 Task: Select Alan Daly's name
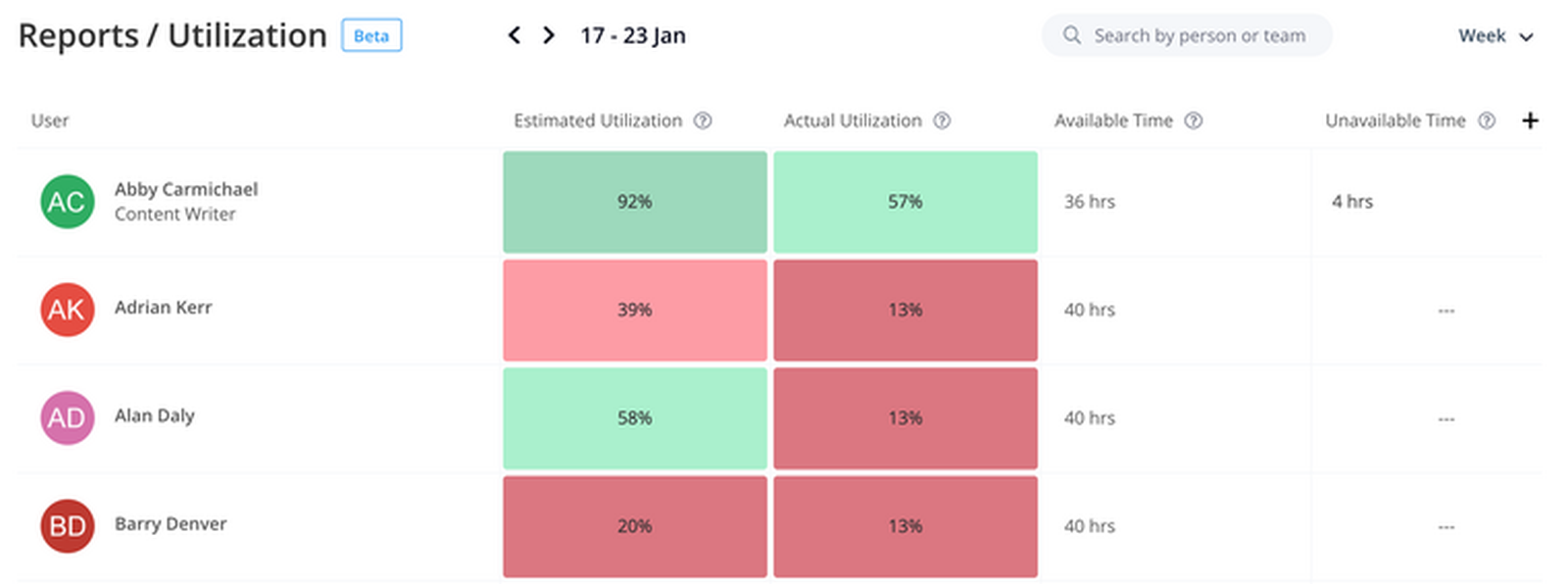[x=155, y=415]
